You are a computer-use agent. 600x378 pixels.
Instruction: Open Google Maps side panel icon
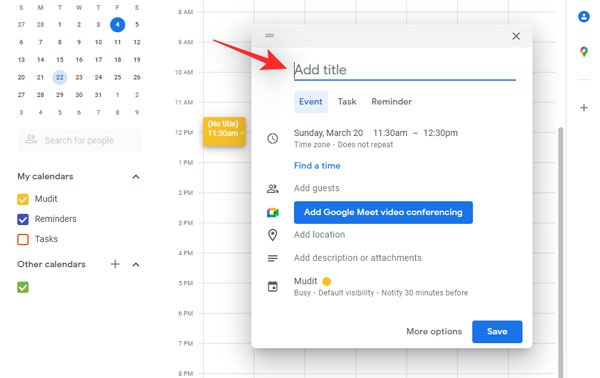[x=584, y=51]
